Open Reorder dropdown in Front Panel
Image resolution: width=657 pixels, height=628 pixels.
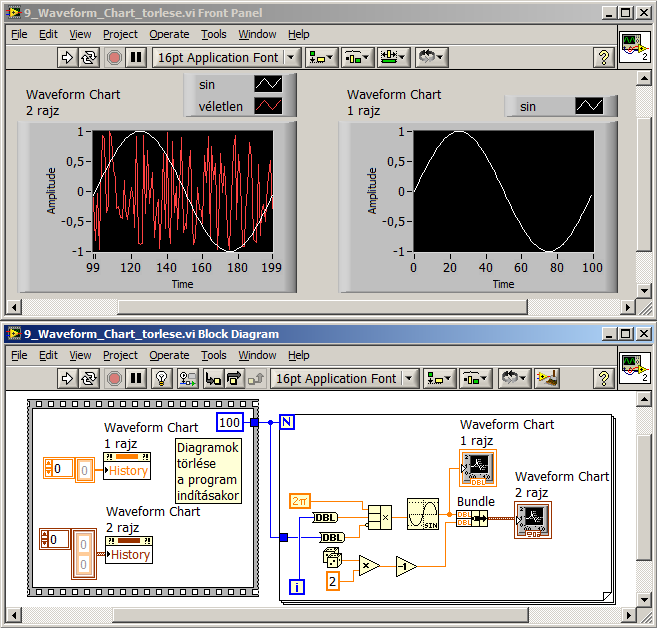click(x=432, y=57)
